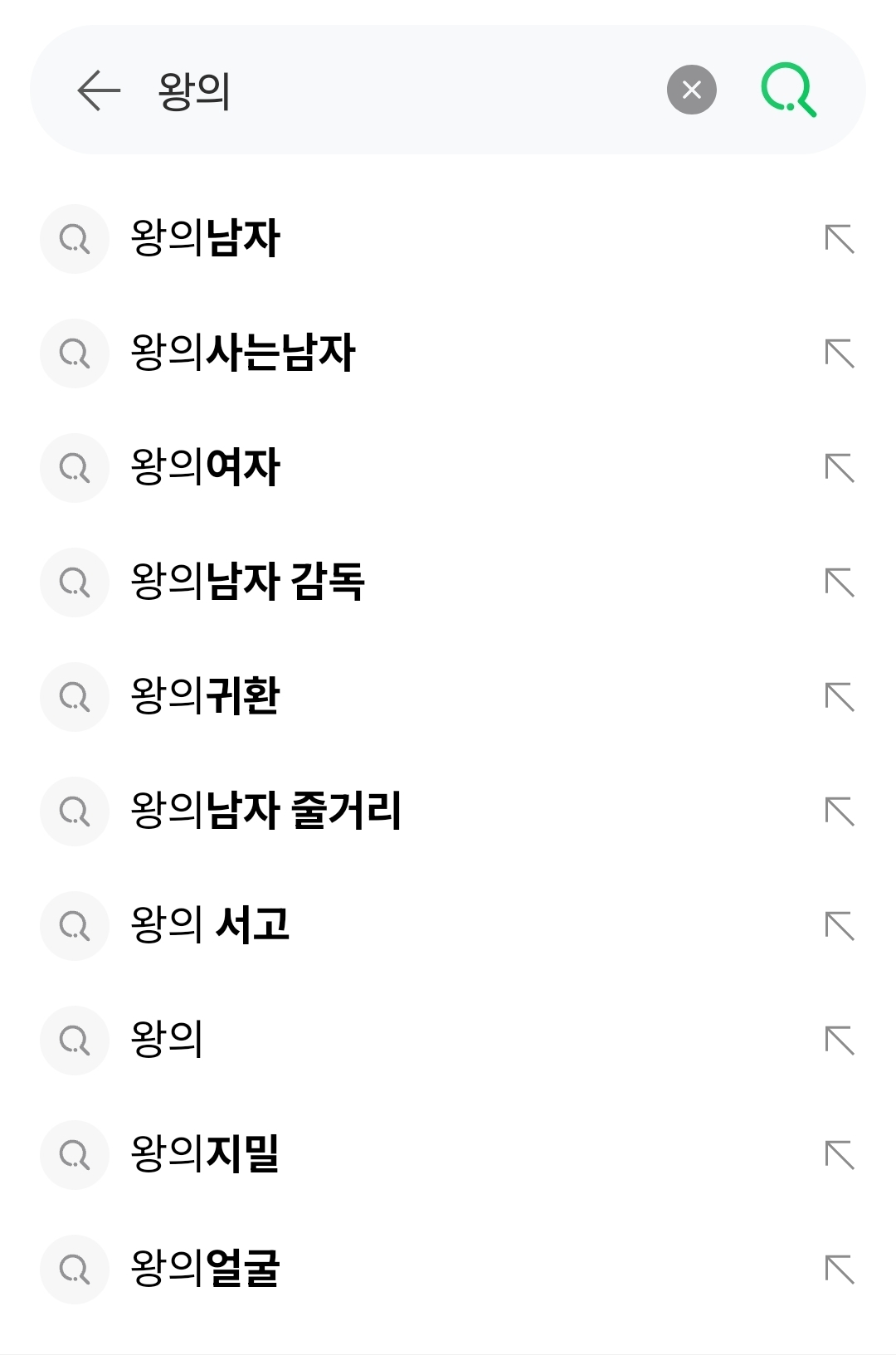
Task: Click the search input field containing 왕의
Action: [x=398, y=90]
